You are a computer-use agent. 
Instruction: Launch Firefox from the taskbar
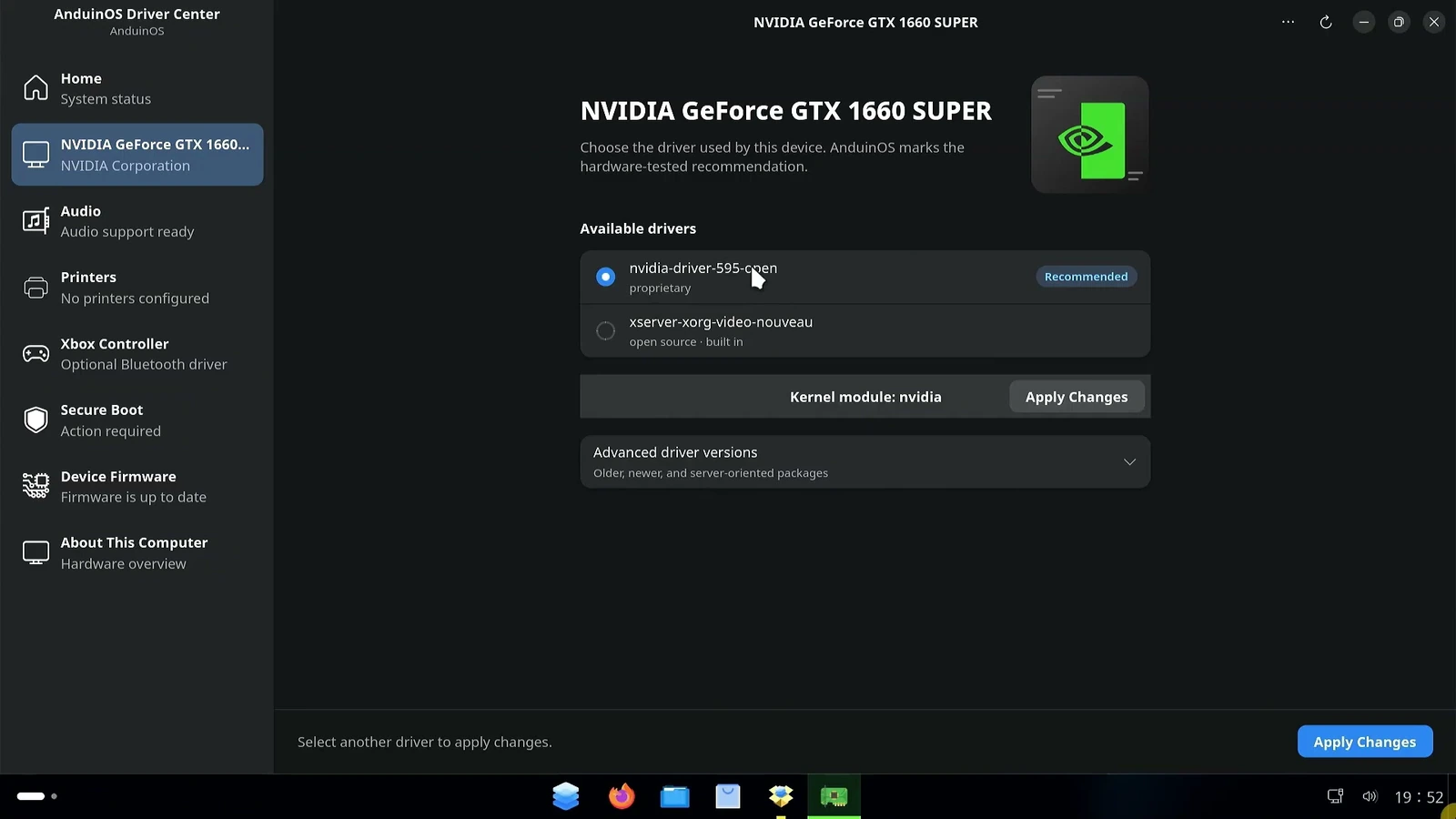(622, 796)
